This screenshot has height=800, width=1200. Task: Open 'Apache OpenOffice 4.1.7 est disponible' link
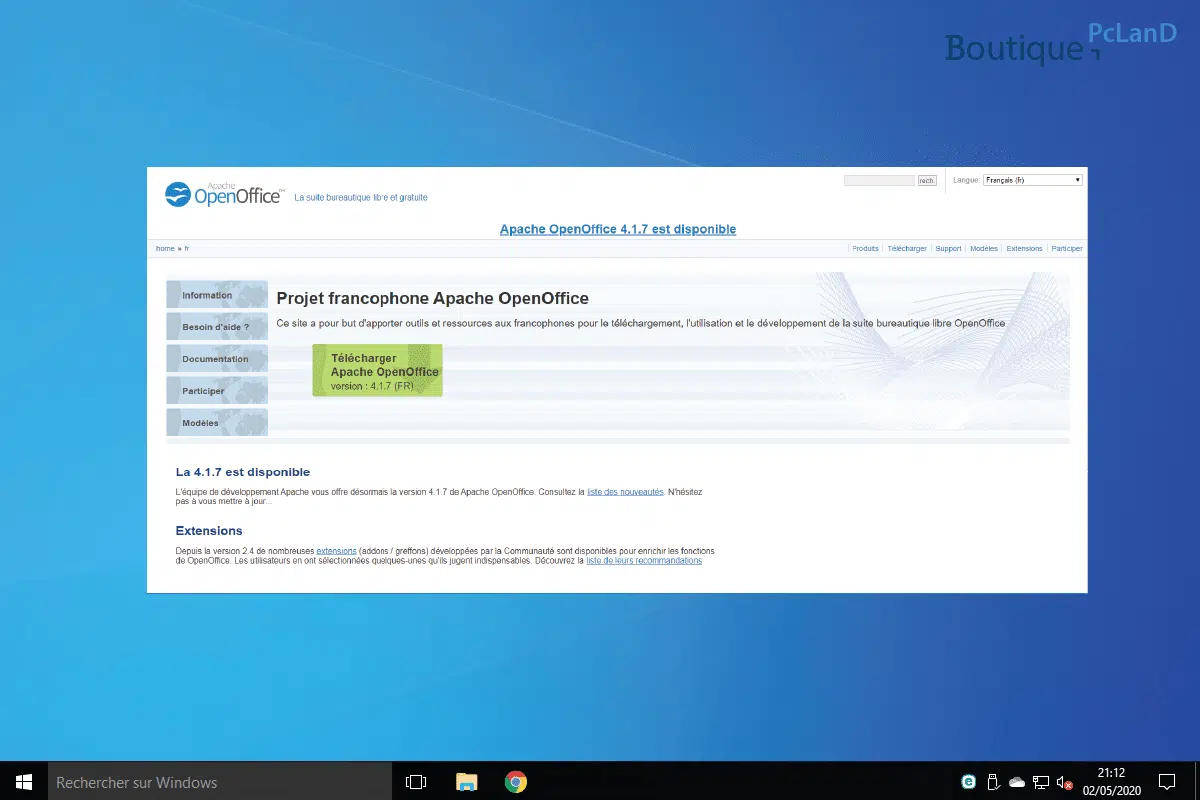click(618, 229)
